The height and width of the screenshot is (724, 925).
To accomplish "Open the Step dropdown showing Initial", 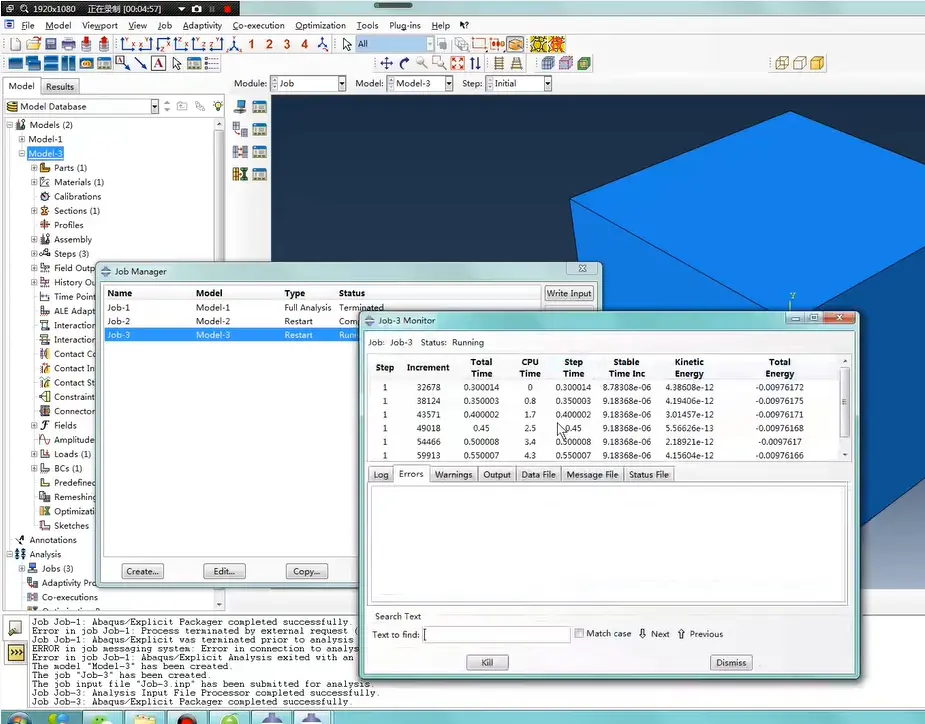I will pos(519,84).
